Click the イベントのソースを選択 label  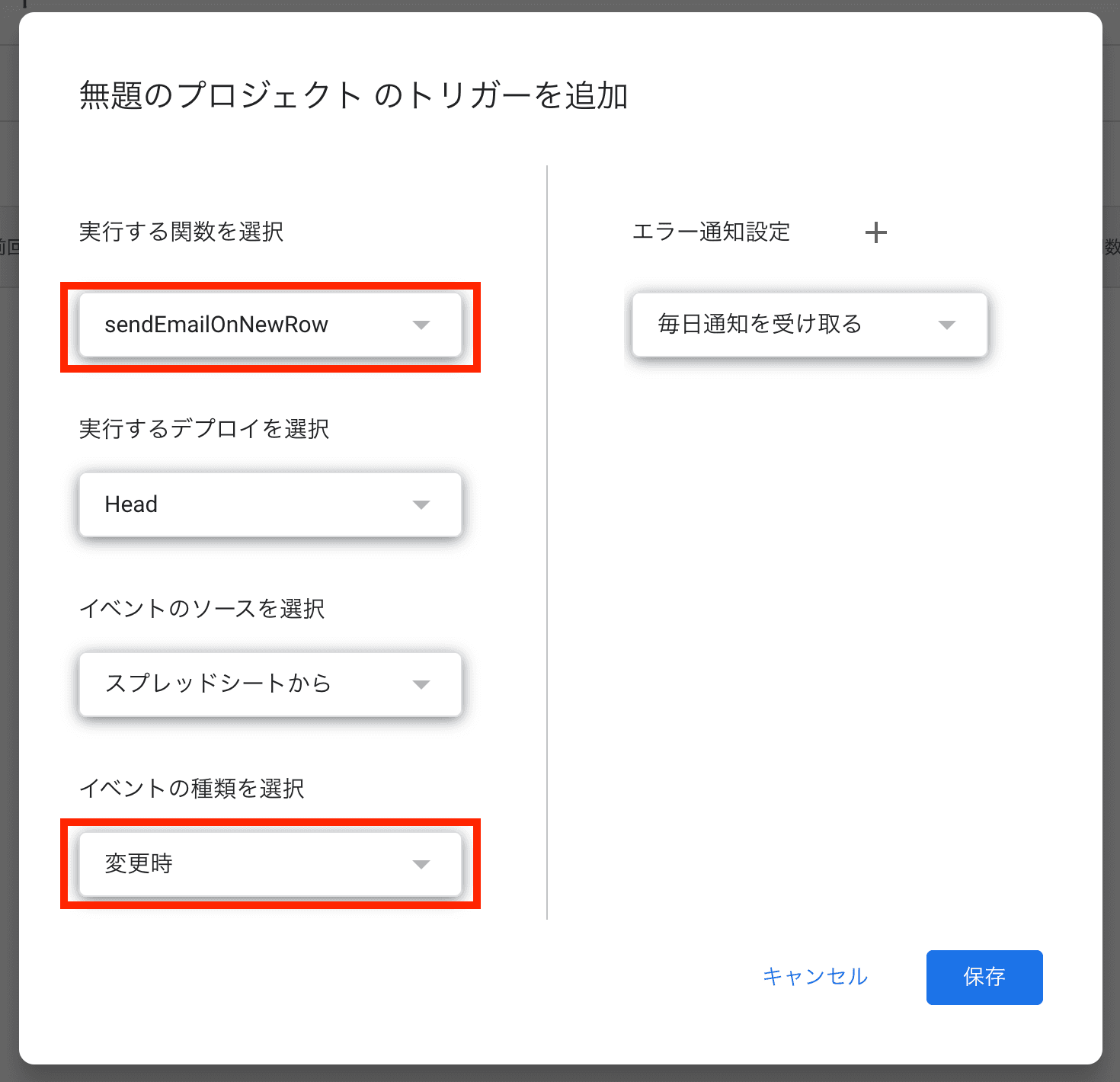pyautogui.click(x=202, y=609)
